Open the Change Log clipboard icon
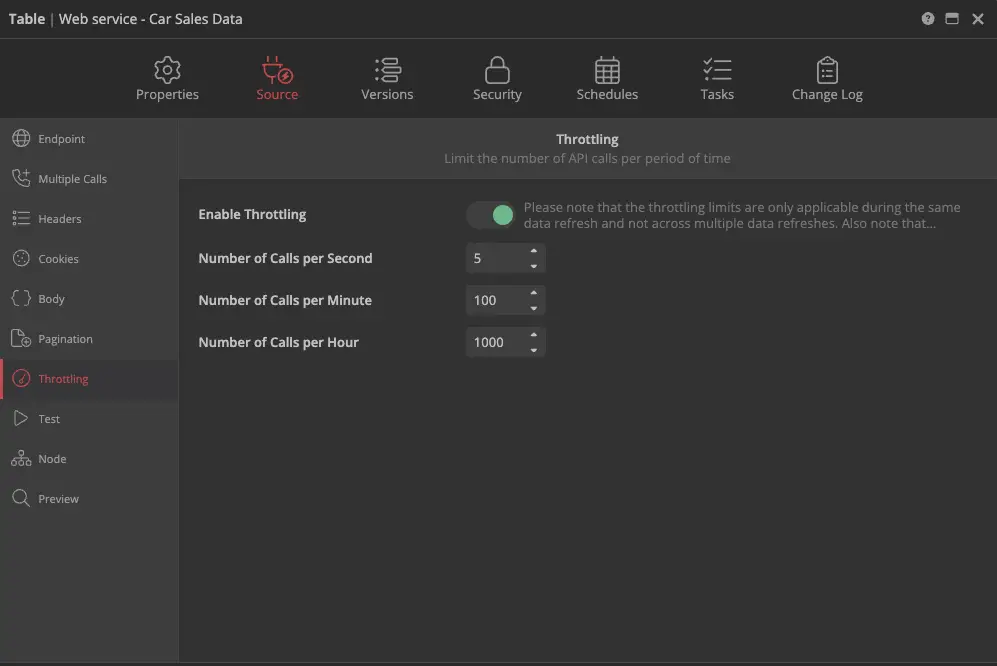This screenshot has height=666, width=997. [827, 70]
